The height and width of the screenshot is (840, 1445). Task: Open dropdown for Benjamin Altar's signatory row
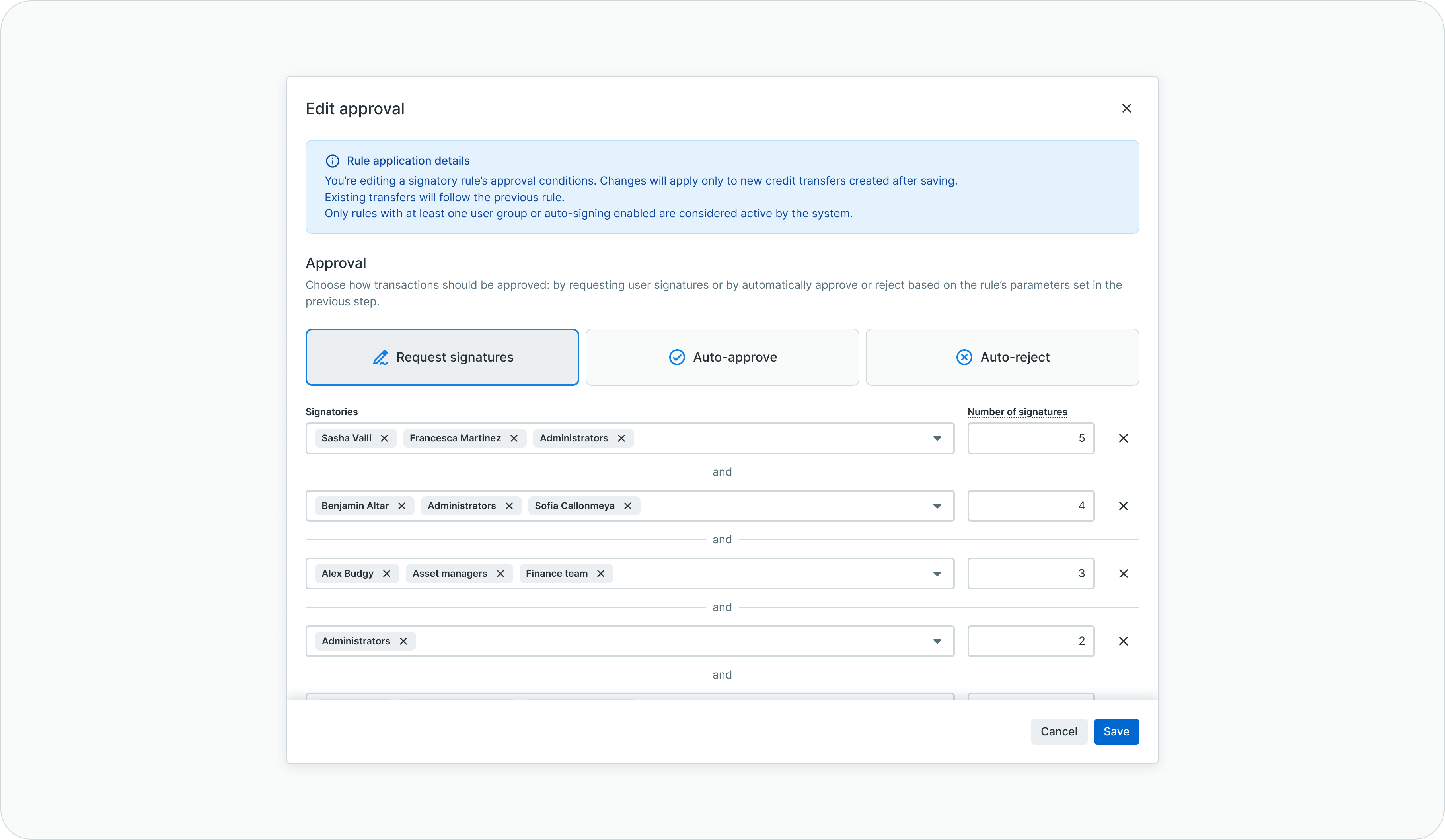(937, 506)
